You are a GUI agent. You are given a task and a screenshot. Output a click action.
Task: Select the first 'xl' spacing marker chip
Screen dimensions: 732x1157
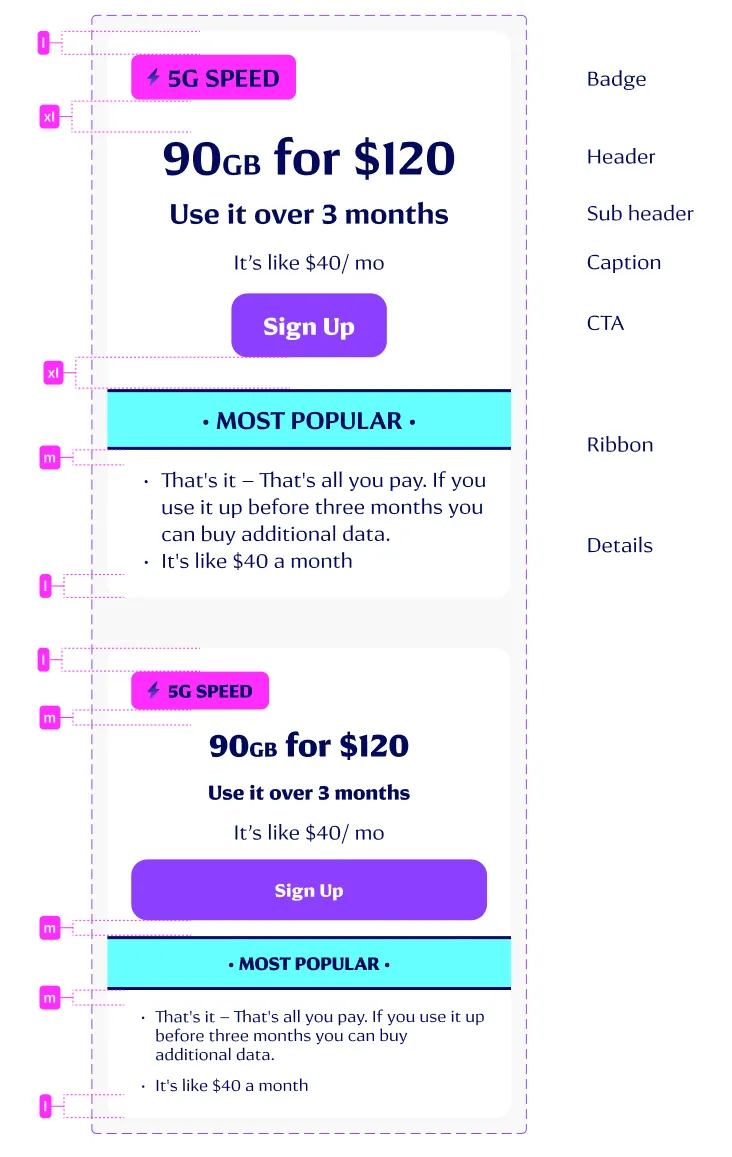click(x=48, y=117)
